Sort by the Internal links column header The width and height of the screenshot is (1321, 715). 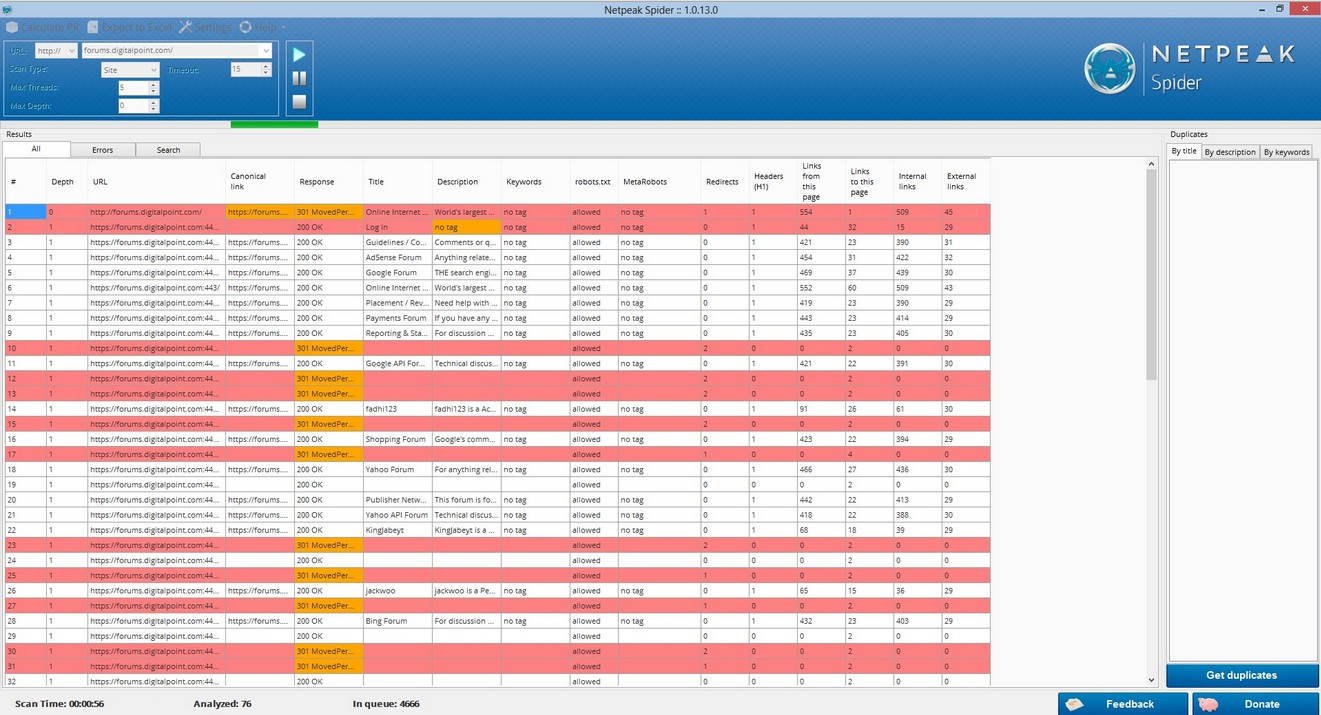[x=918, y=182]
